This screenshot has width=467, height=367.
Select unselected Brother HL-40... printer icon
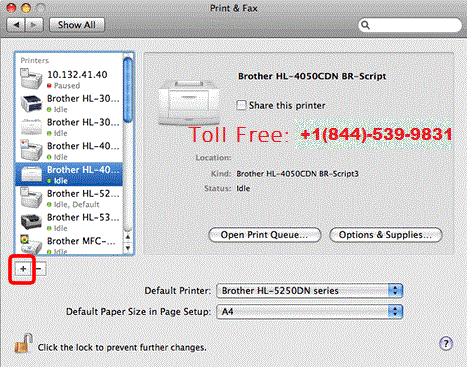coord(31,150)
